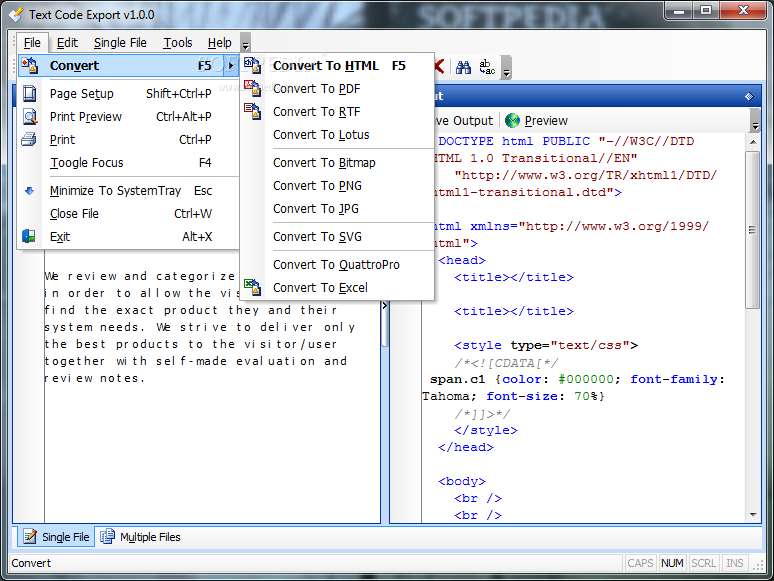Open the Edit menu
The height and width of the screenshot is (581, 774).
pos(67,43)
